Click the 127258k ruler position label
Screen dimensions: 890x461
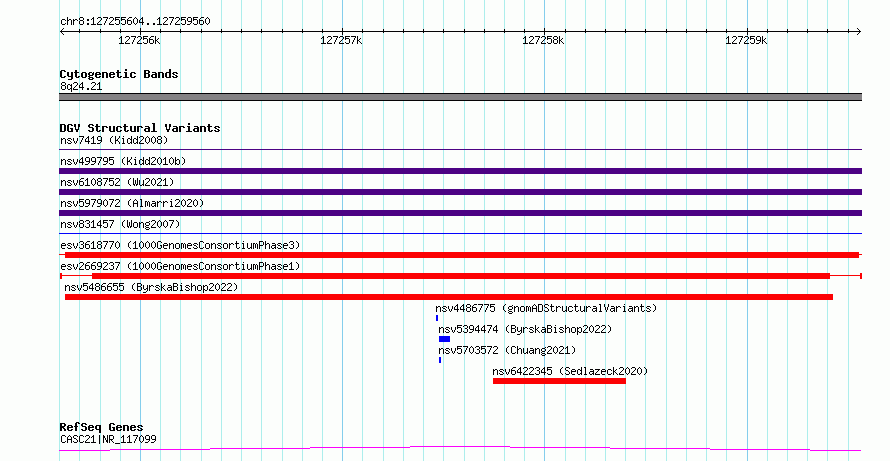[x=543, y=40]
